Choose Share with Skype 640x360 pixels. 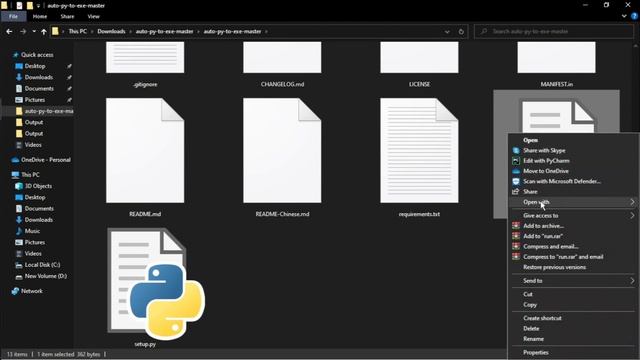[x=544, y=151]
